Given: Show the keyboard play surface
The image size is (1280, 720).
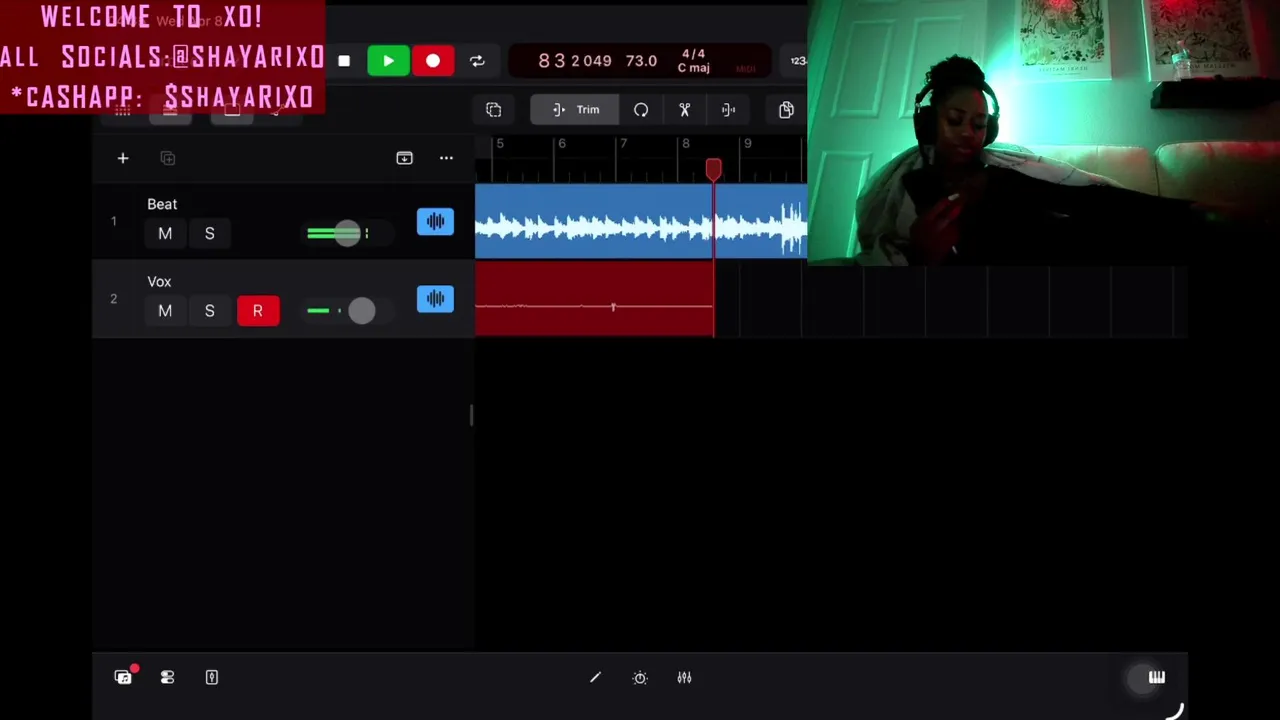Looking at the screenshot, I should tap(1156, 677).
